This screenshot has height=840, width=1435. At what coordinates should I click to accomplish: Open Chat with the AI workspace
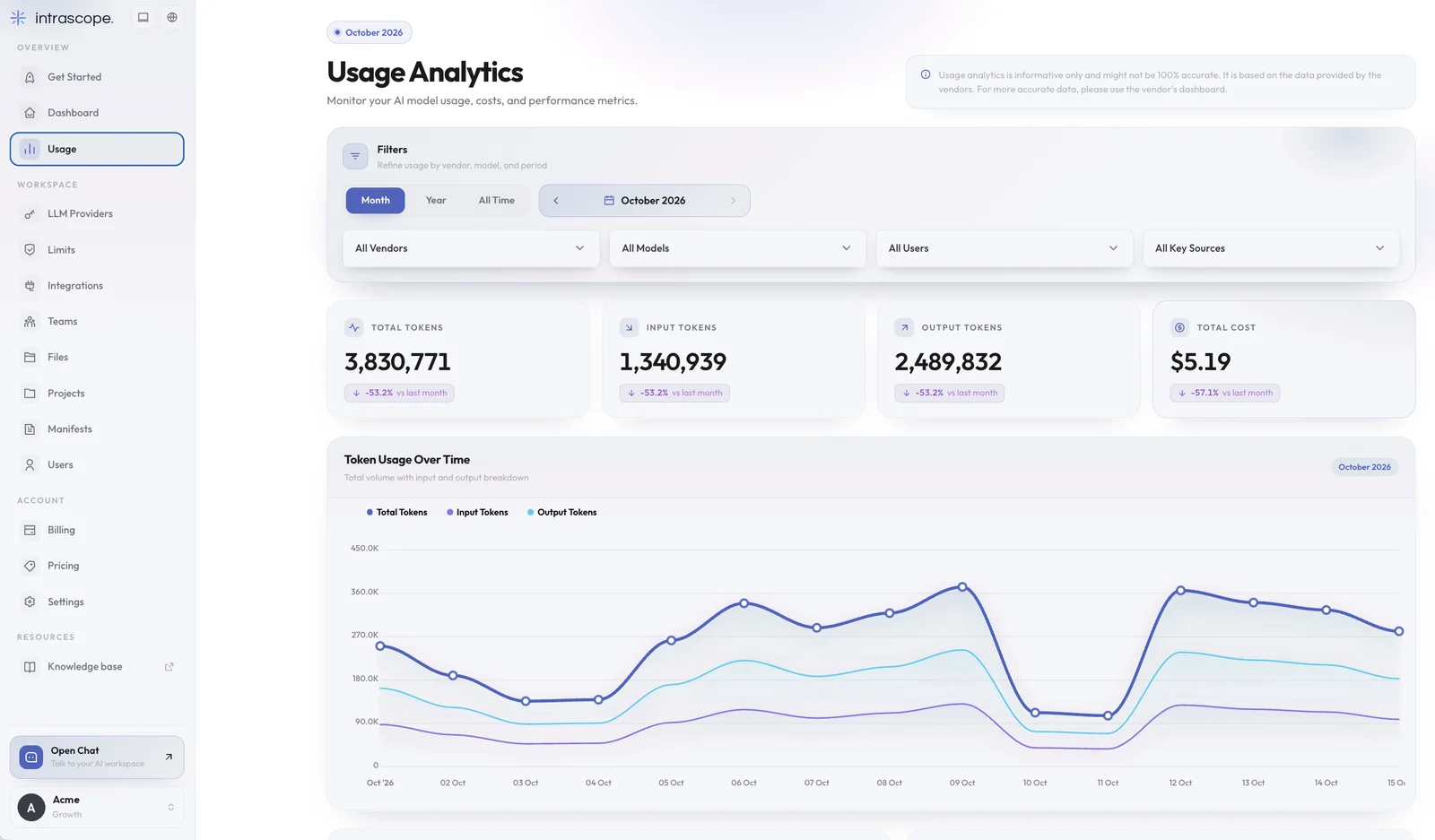pos(97,758)
